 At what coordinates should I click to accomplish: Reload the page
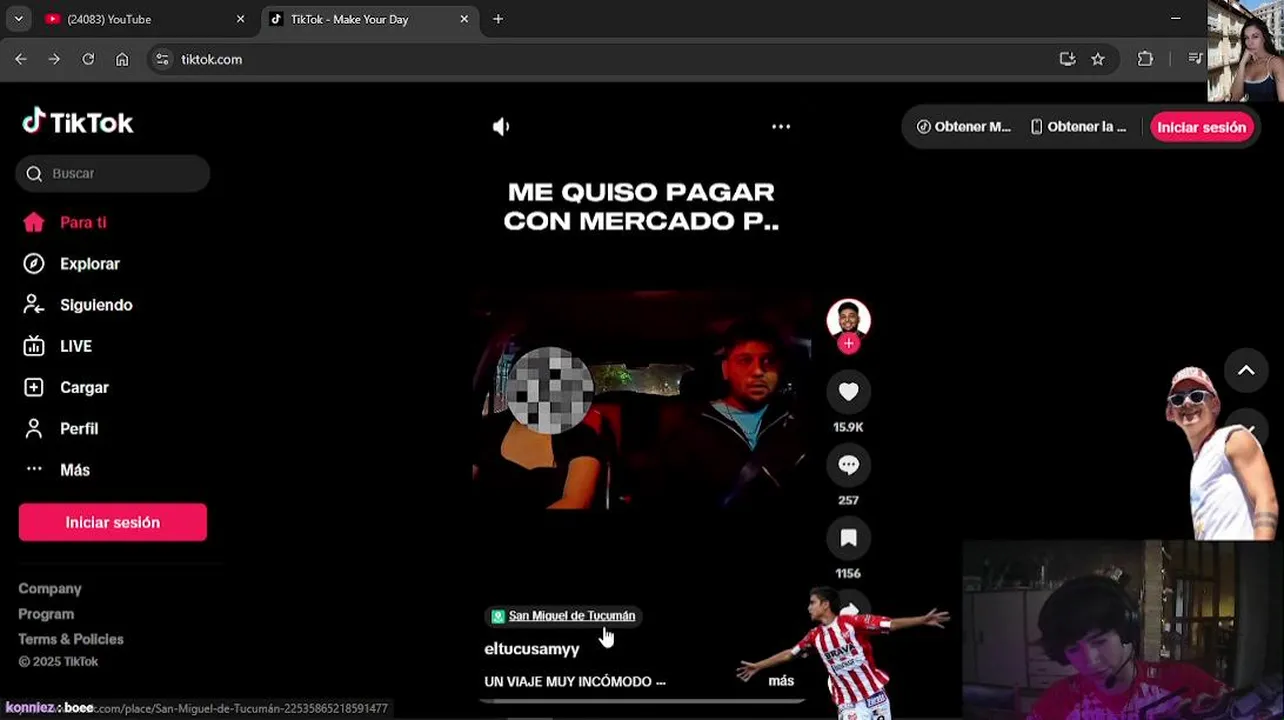coord(88,59)
